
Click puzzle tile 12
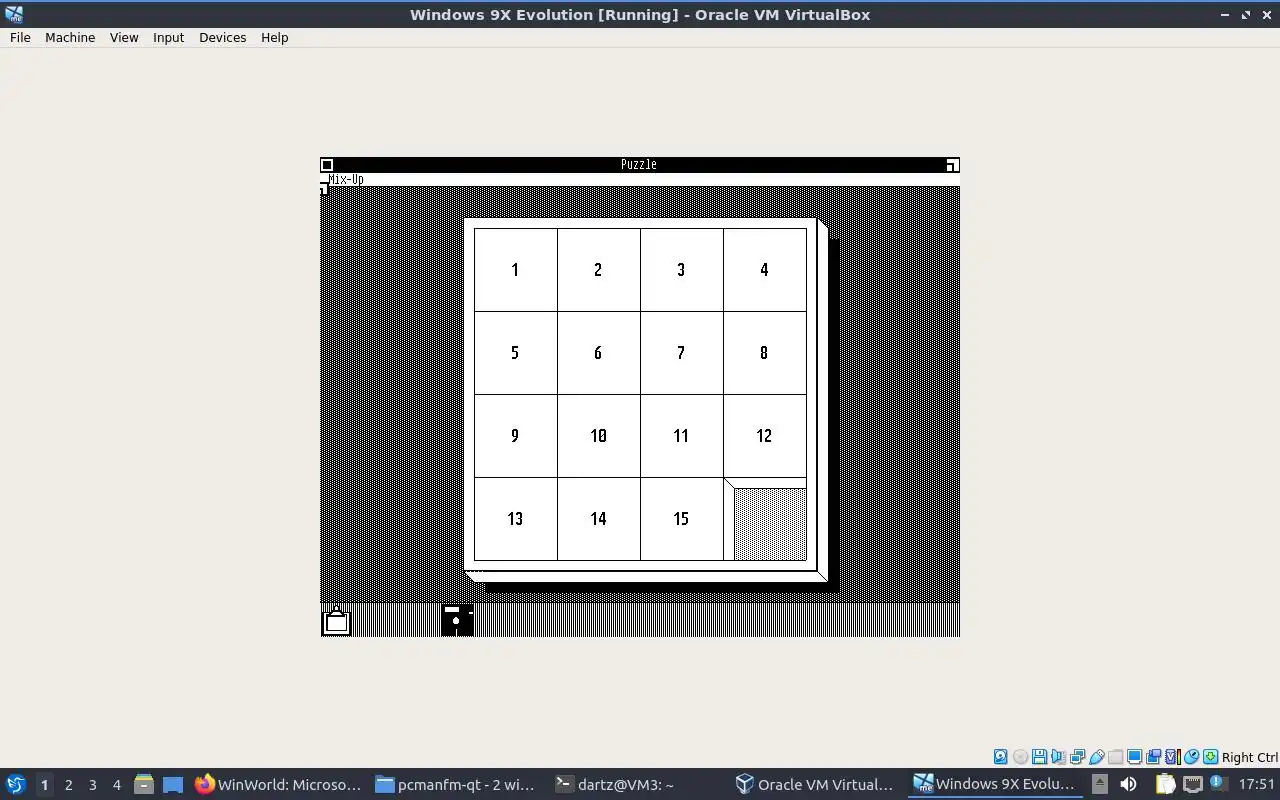tap(765, 436)
